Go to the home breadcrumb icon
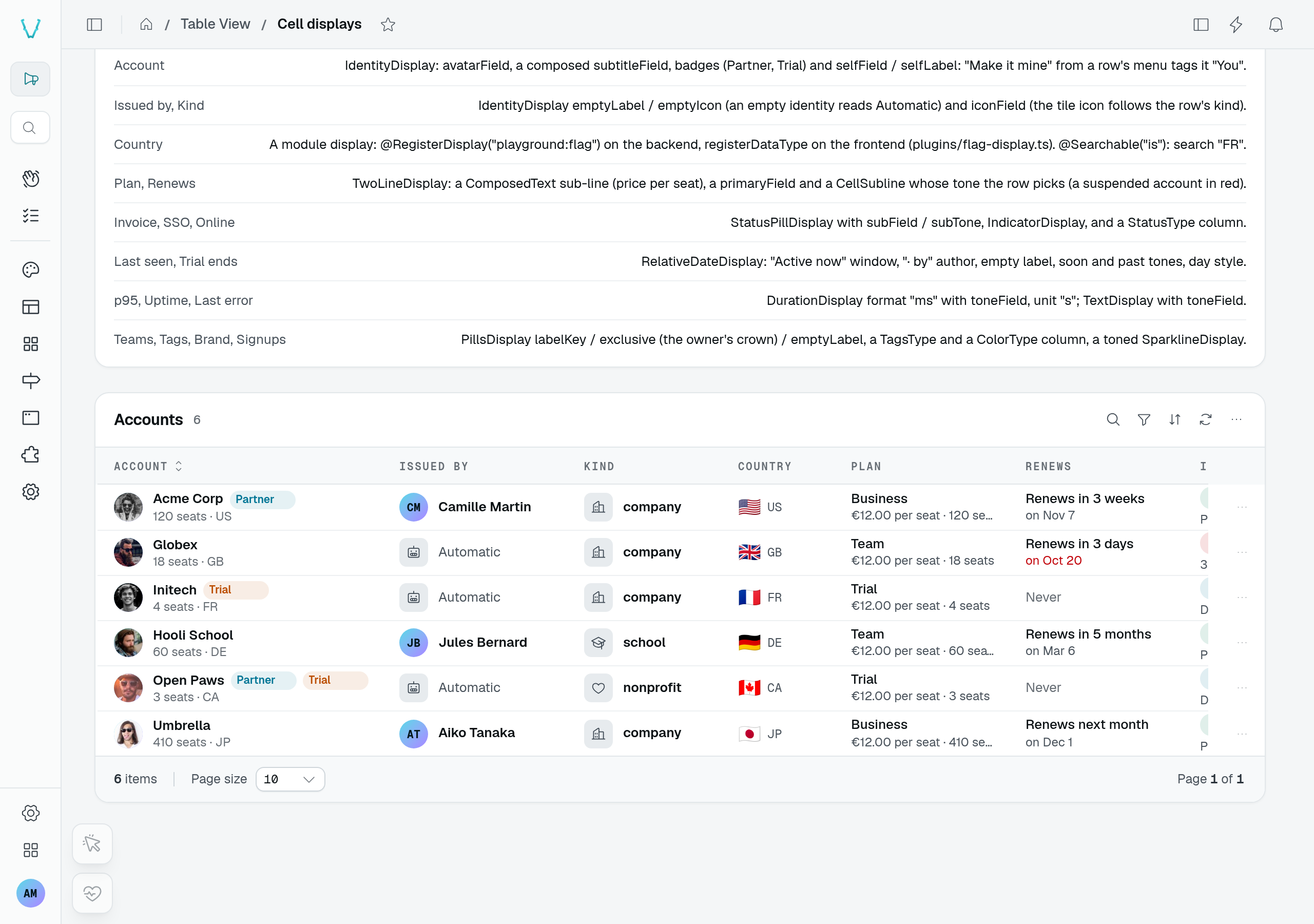1314x924 pixels. [x=146, y=24]
